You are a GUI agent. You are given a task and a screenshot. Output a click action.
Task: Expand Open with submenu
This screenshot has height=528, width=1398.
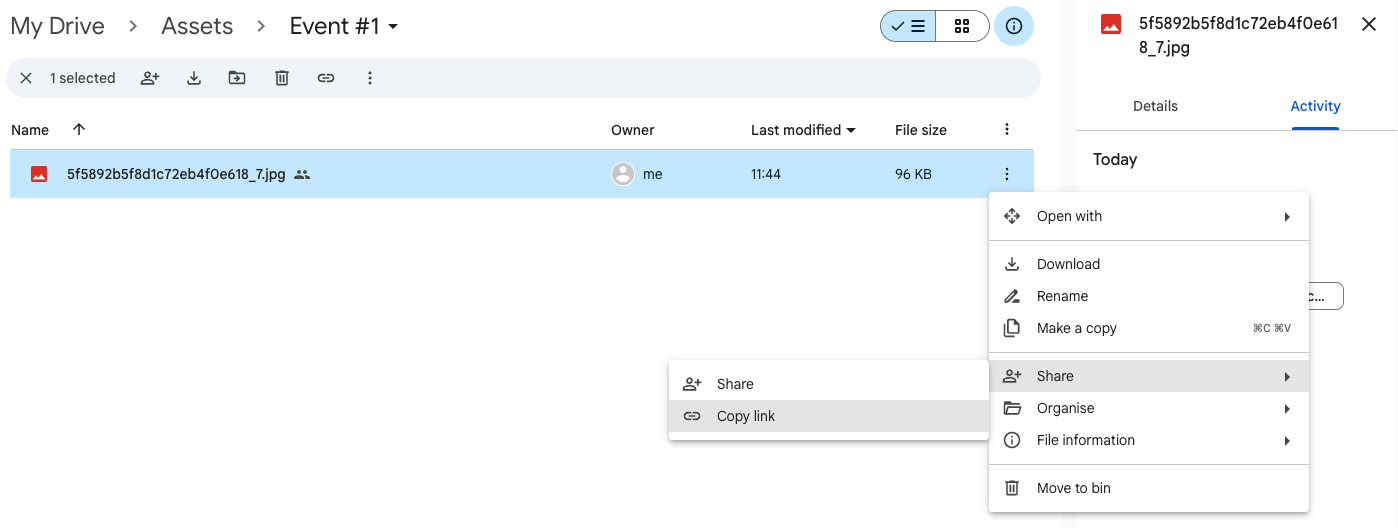click(x=1149, y=216)
